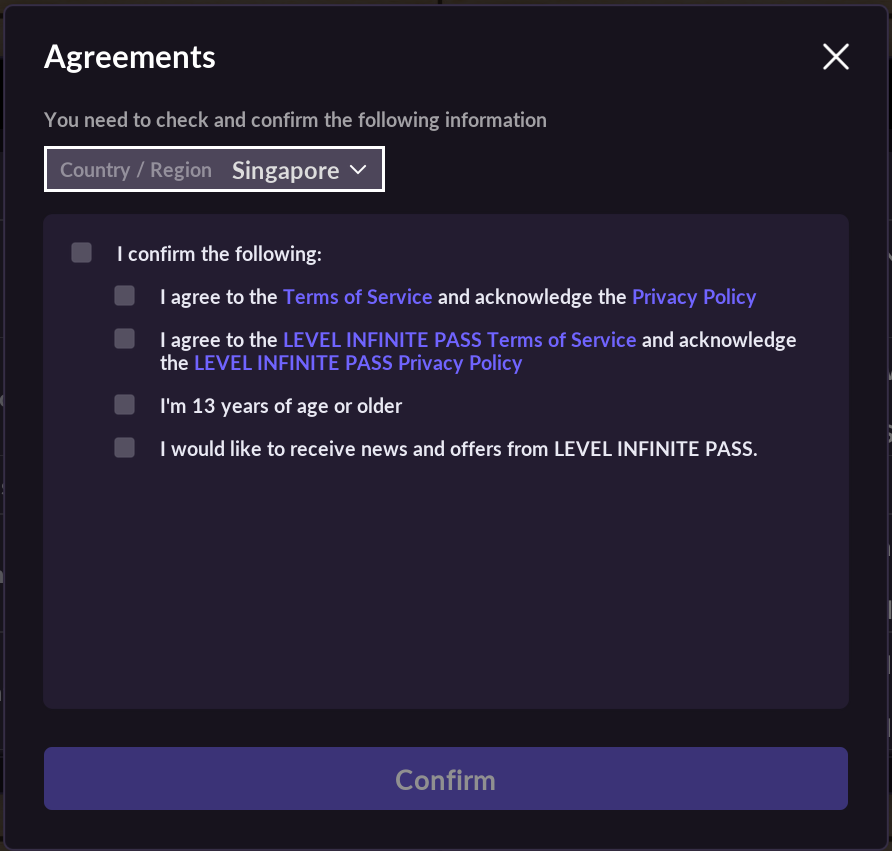The image size is (892, 851).
Task: Check the LEVEL INFINITE PASS agreement checkbox
Action: coord(124,338)
